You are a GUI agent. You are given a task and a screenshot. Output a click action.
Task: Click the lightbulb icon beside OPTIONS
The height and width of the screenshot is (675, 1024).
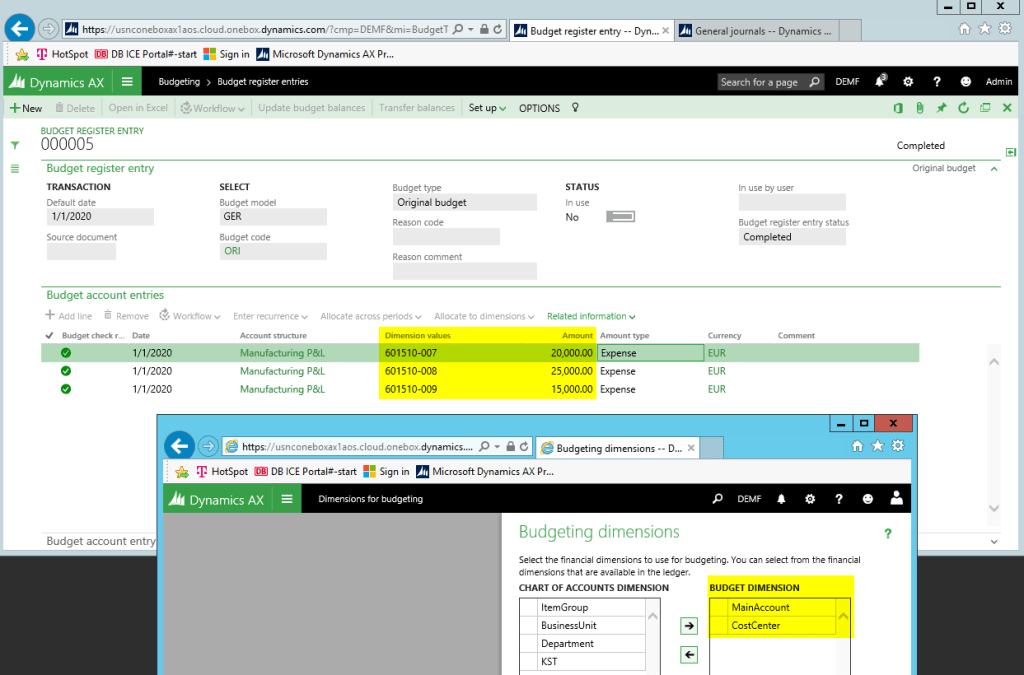pos(573,107)
